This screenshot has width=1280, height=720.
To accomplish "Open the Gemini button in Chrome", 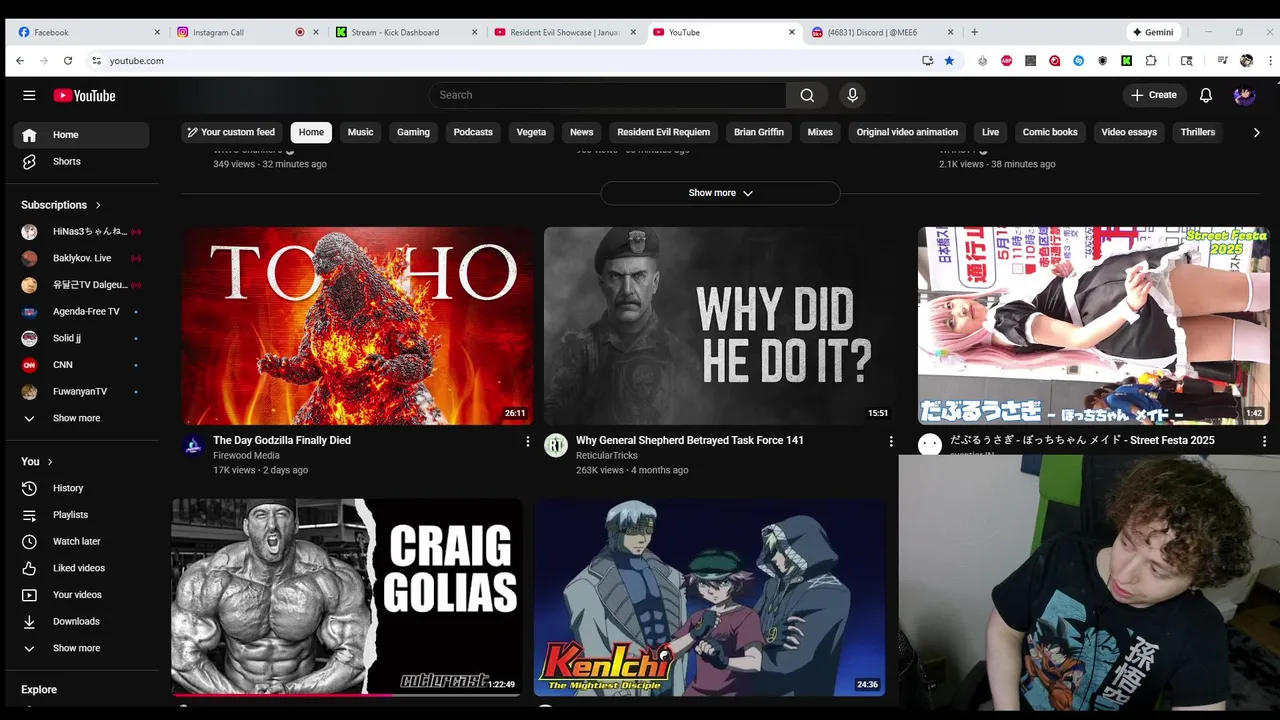I will (x=1153, y=32).
